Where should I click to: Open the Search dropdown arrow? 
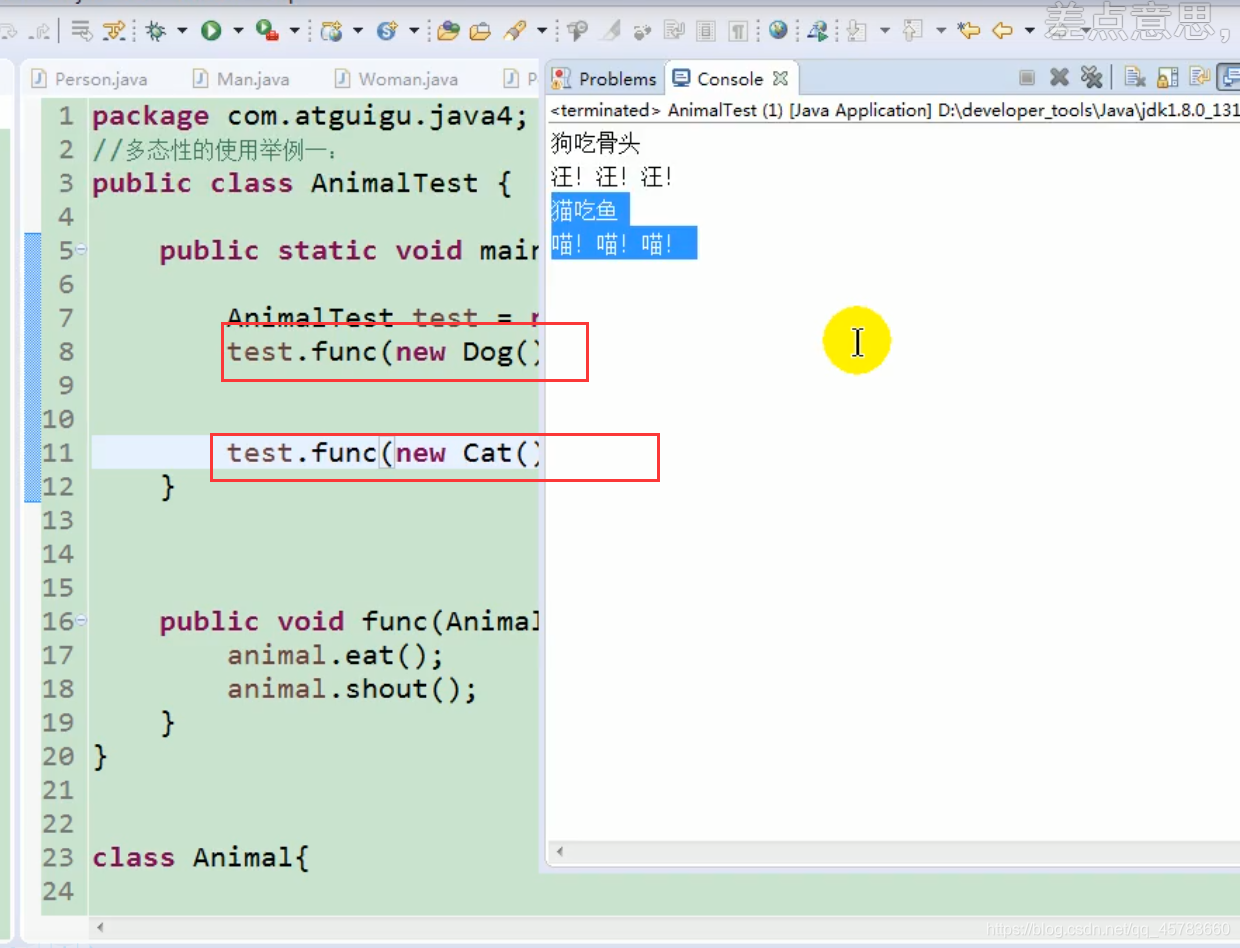[541, 31]
